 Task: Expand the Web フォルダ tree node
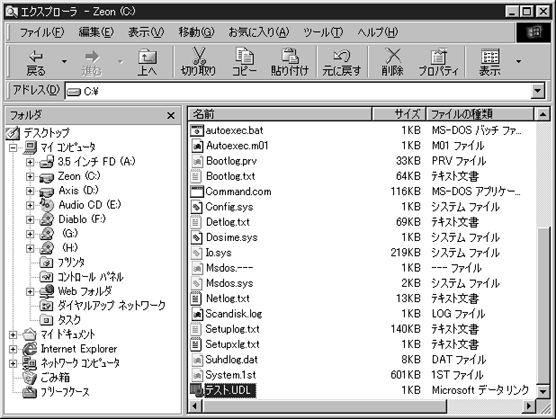[x=30, y=291]
